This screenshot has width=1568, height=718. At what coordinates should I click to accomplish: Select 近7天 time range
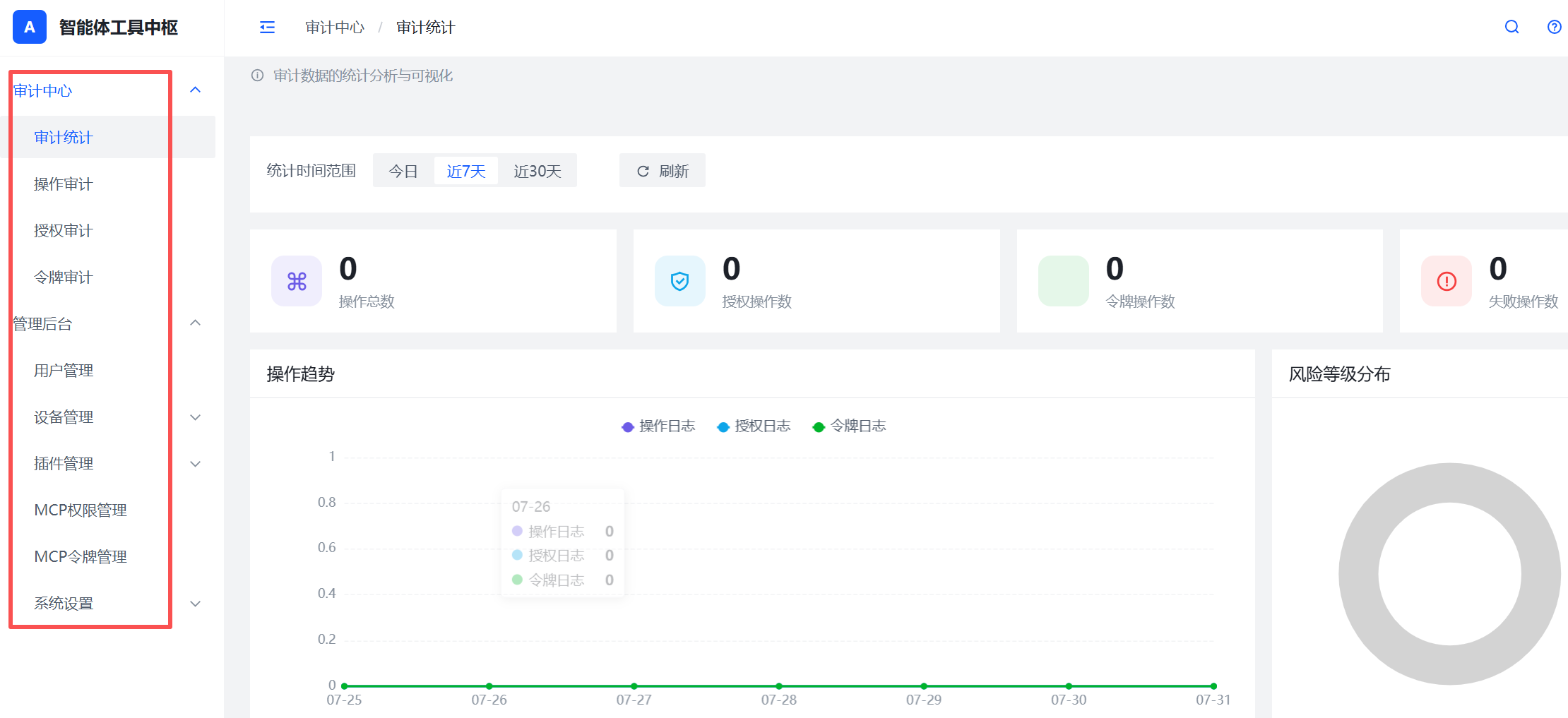466,171
